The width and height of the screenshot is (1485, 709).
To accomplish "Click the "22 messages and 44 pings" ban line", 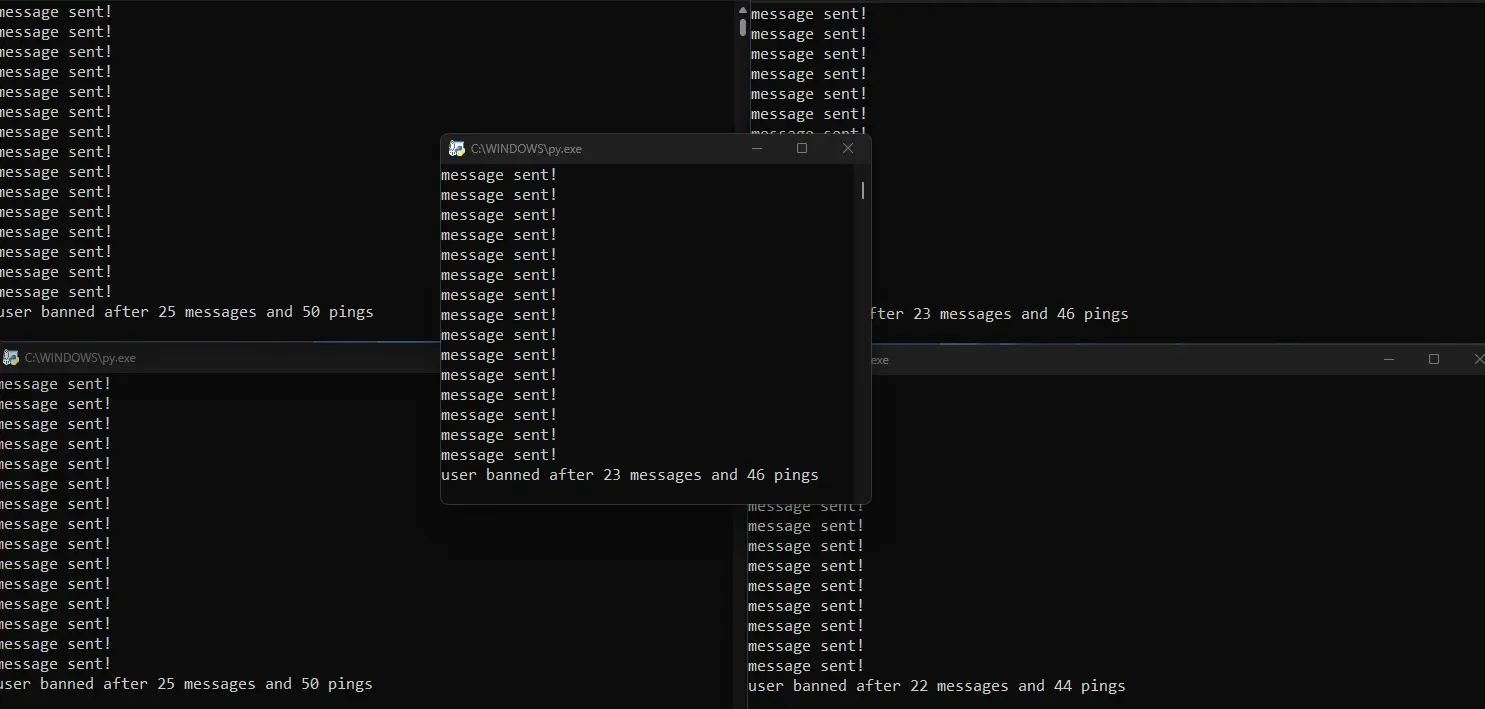I will (936, 686).
